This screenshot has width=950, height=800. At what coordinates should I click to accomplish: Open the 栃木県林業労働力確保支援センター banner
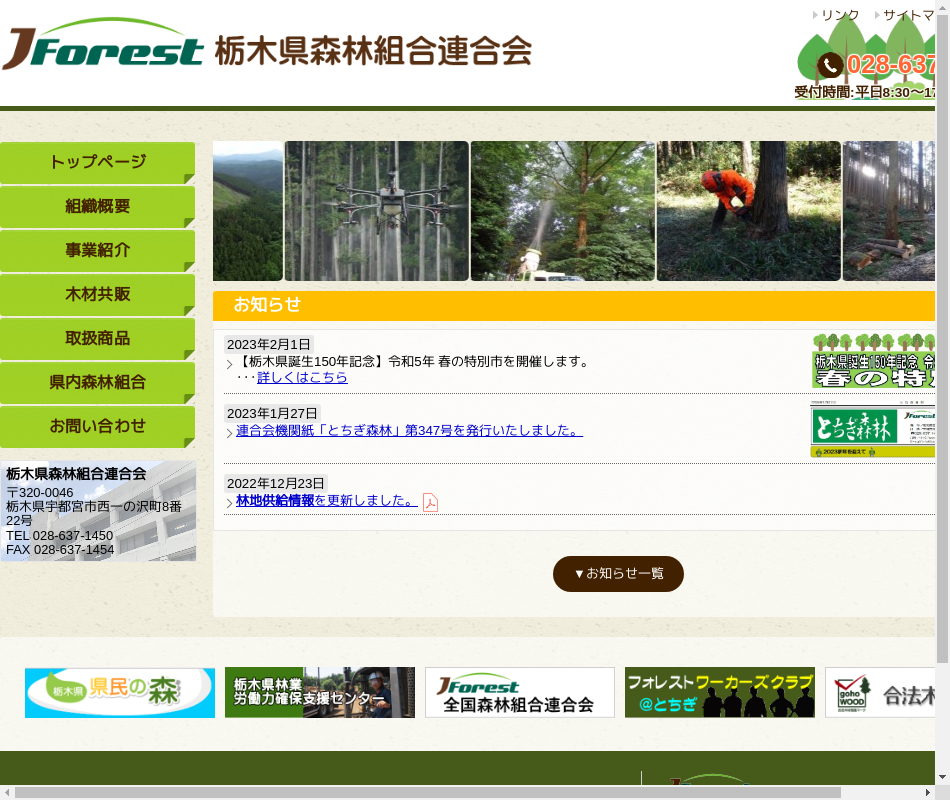[x=320, y=693]
